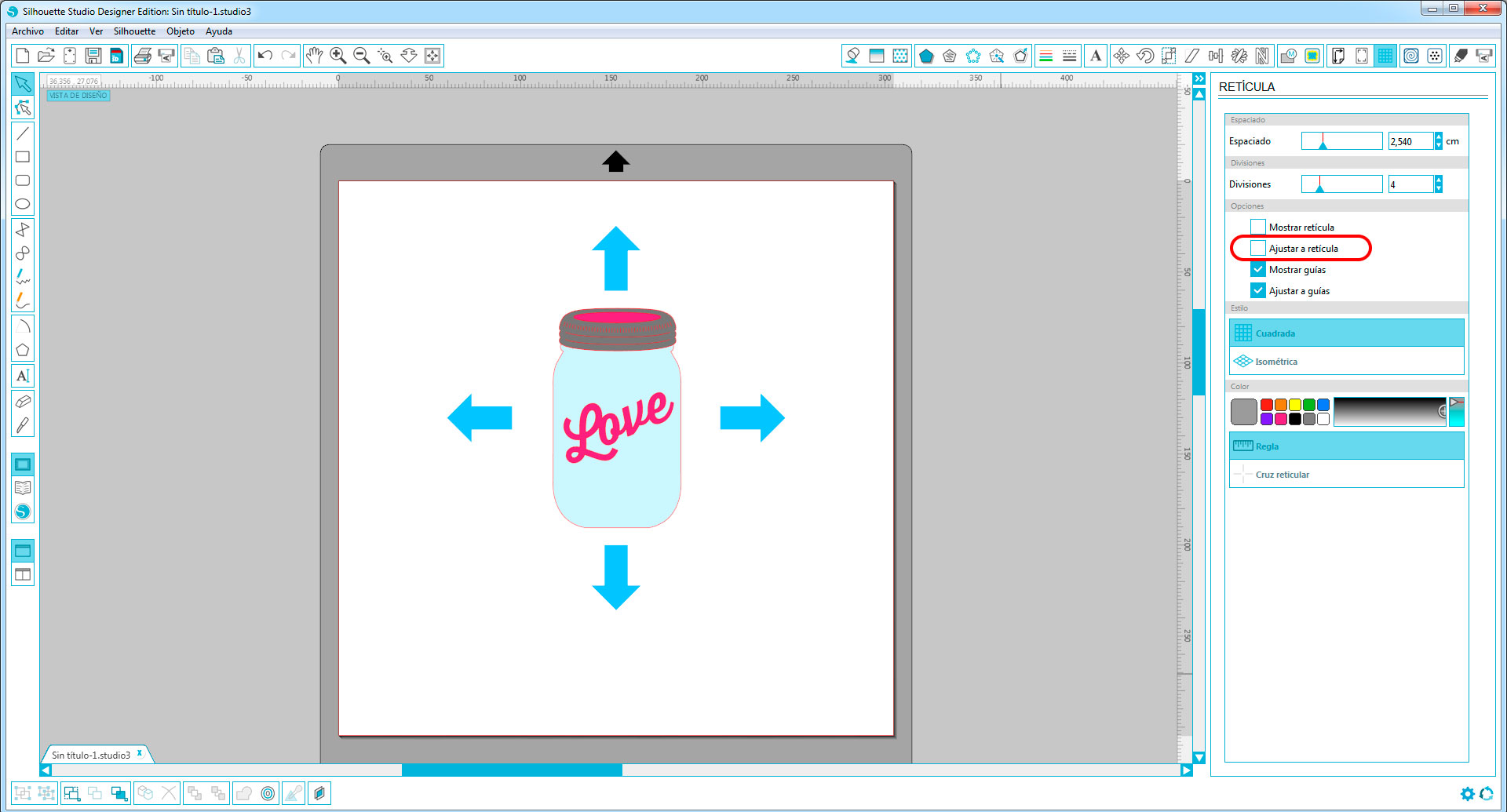Zoom out with the magnifier minus icon
Screen dimensions: 1507x812
(362, 56)
